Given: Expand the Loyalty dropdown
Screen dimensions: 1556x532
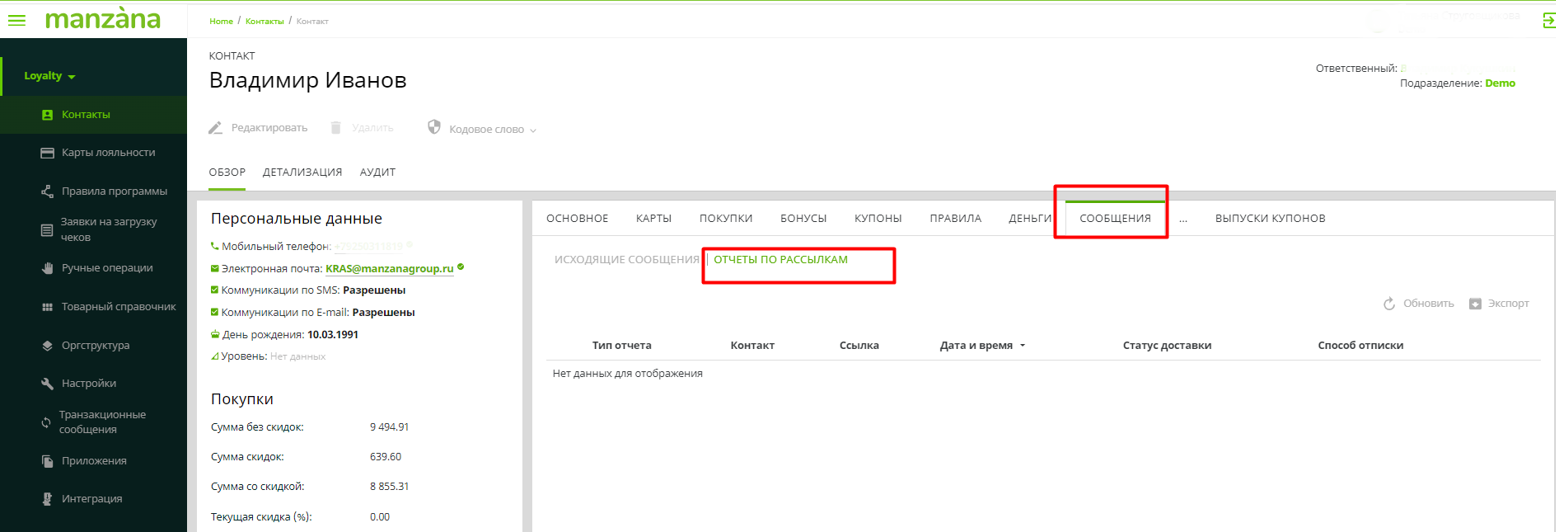Looking at the screenshot, I should pos(50,76).
